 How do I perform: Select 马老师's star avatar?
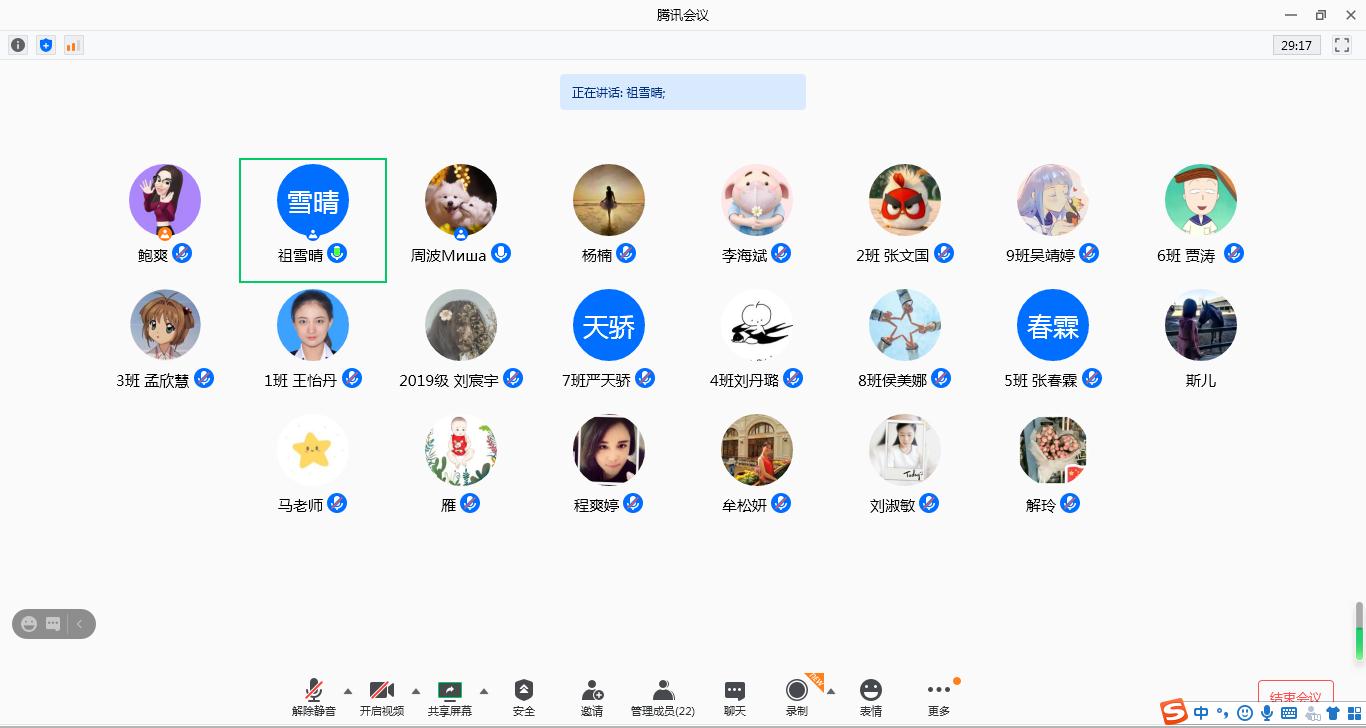point(313,451)
